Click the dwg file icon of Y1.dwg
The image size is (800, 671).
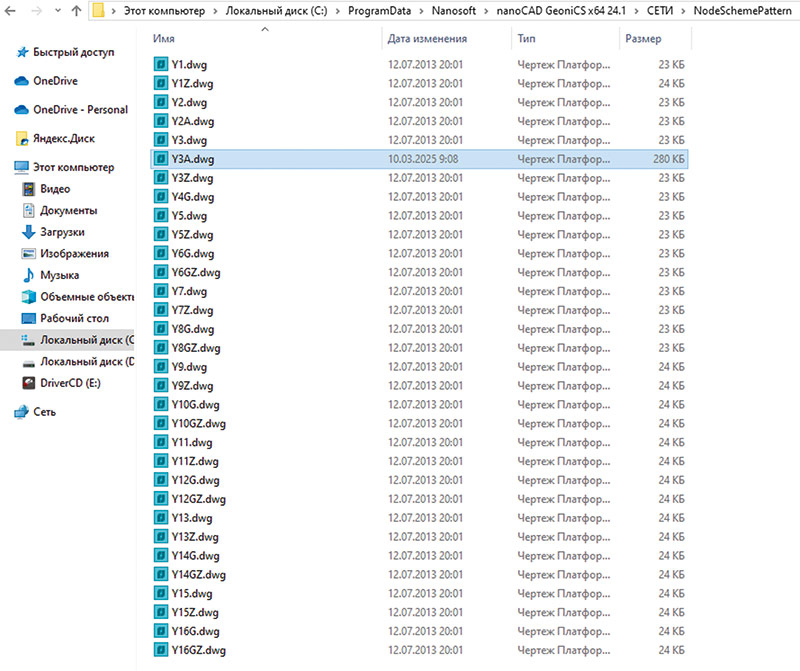click(x=161, y=64)
